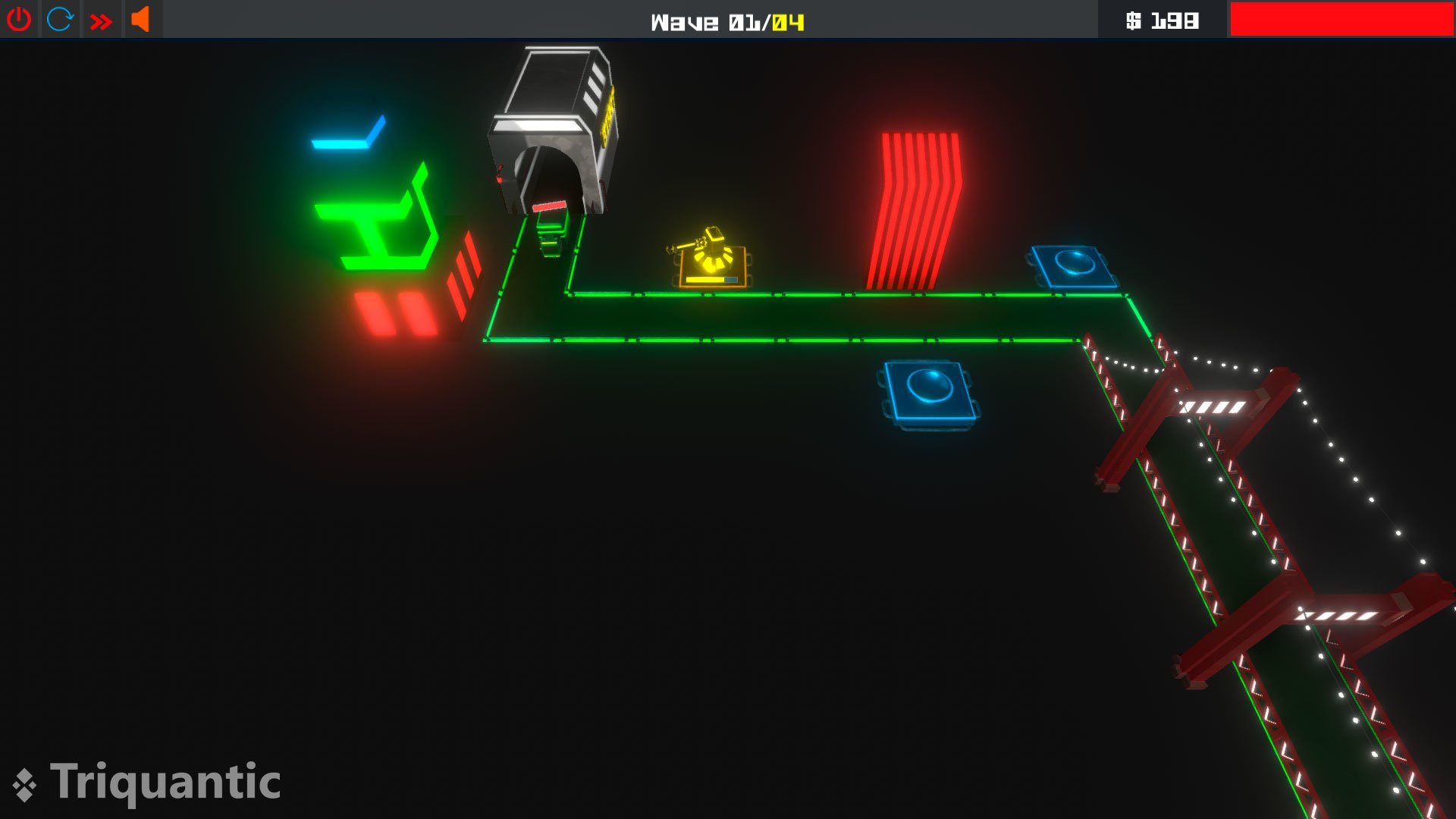Click the cyan neon floating shape
The height and width of the screenshot is (819, 1456).
349,133
